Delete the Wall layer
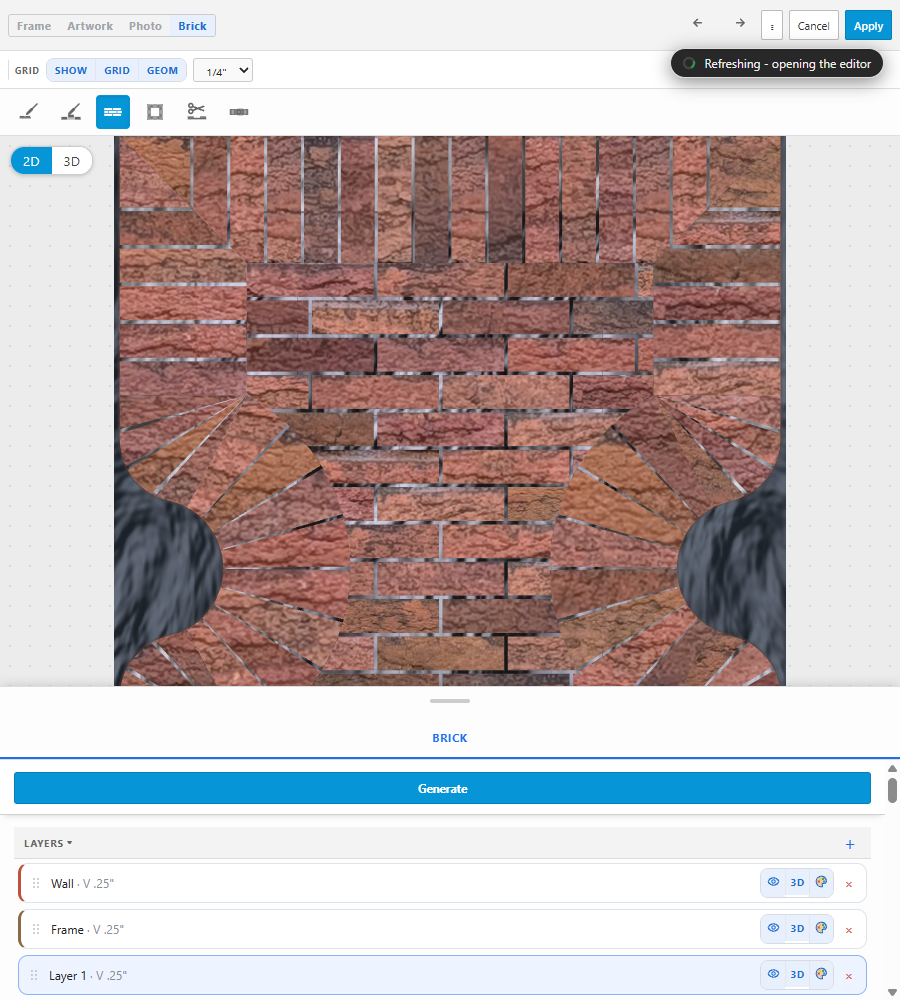 point(849,884)
